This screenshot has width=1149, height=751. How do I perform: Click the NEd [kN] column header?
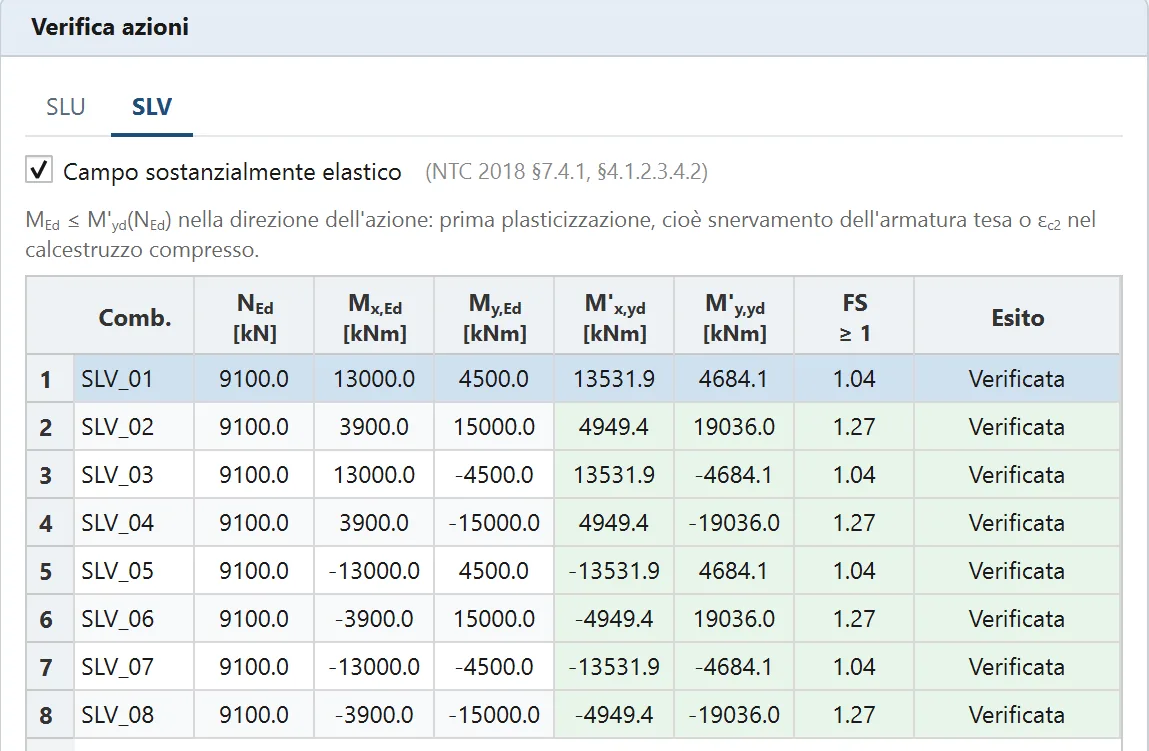point(254,317)
